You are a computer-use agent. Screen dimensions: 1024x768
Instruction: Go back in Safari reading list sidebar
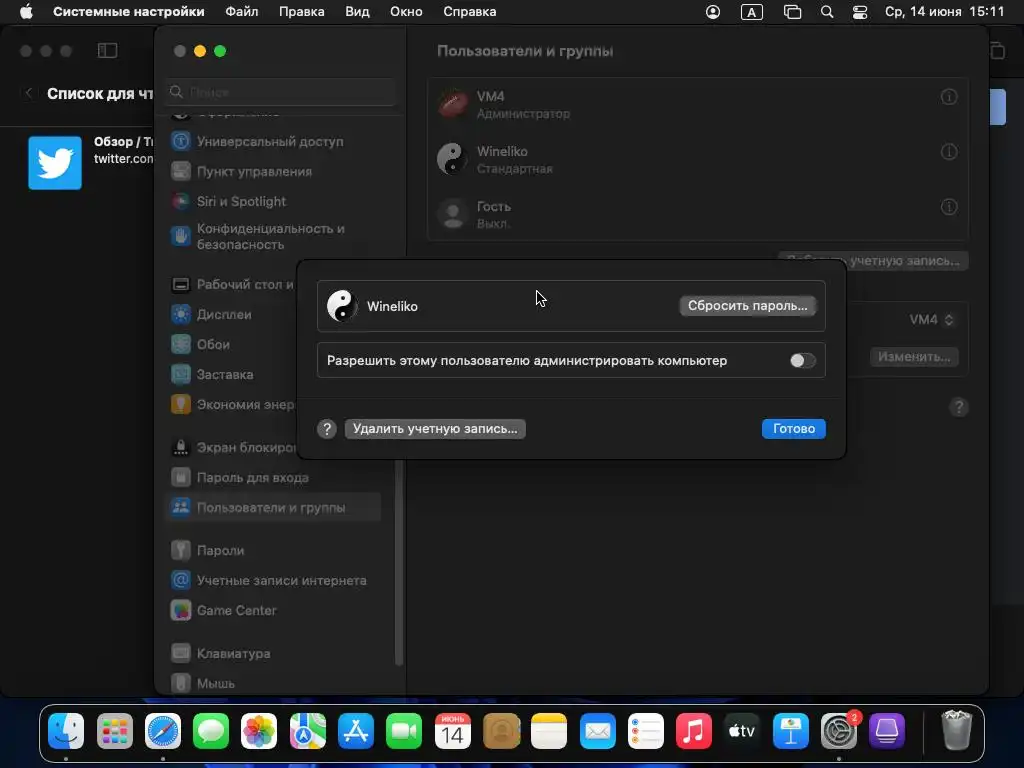29,93
